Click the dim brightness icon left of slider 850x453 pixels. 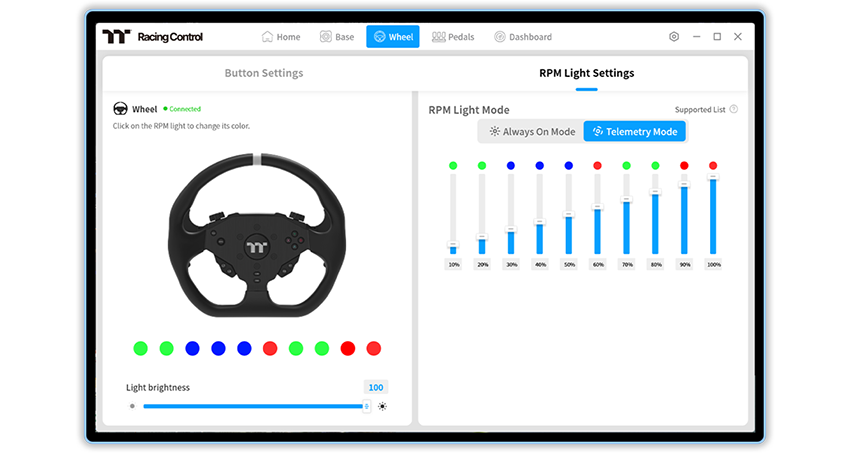point(132,406)
